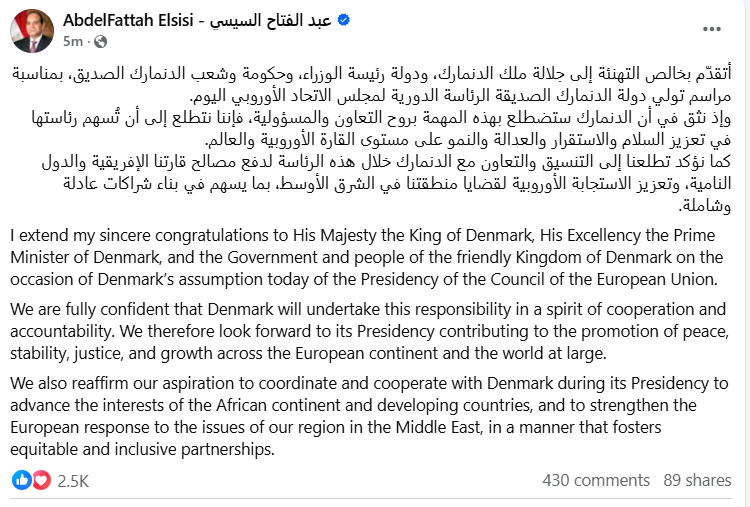Screen dimensions: 750x507
Task: Click the blue verified badge icon
Action: 344,20
